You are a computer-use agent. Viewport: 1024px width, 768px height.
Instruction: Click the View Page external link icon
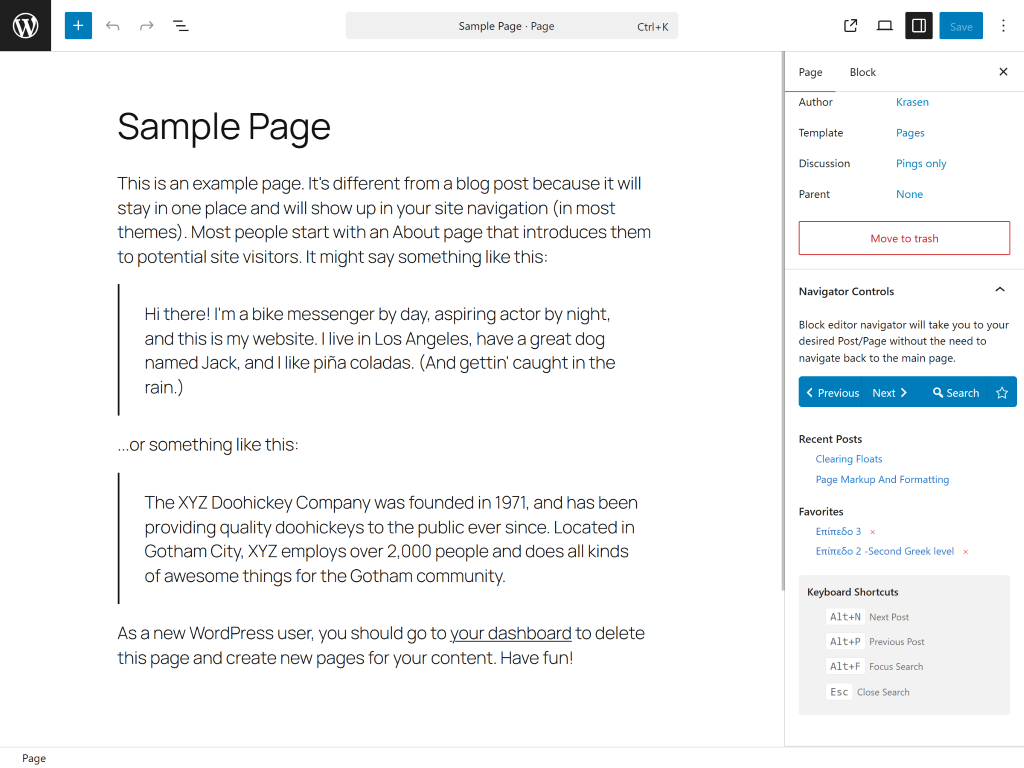pyautogui.click(x=851, y=26)
